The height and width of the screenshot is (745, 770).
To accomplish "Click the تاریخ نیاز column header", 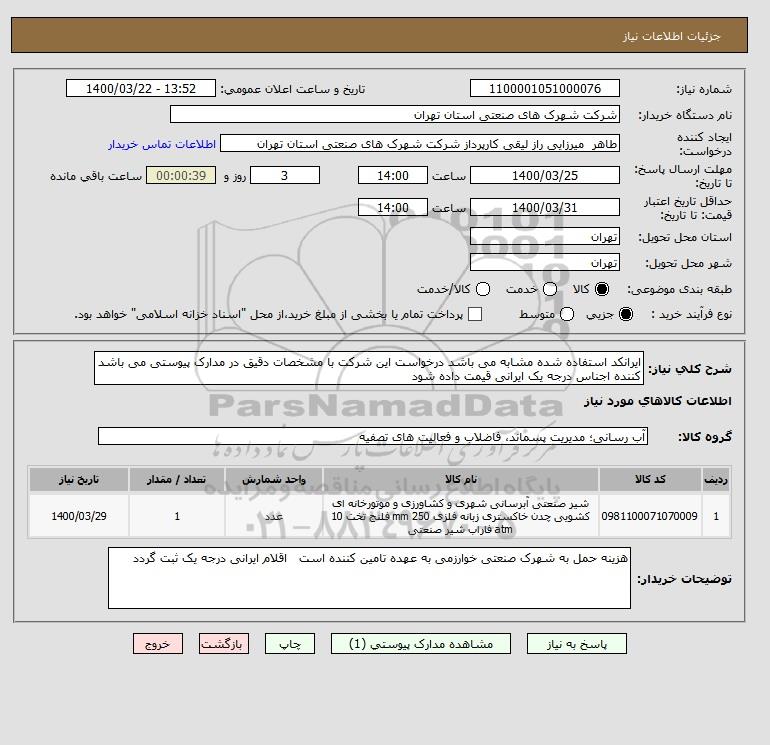I will click(79, 479).
